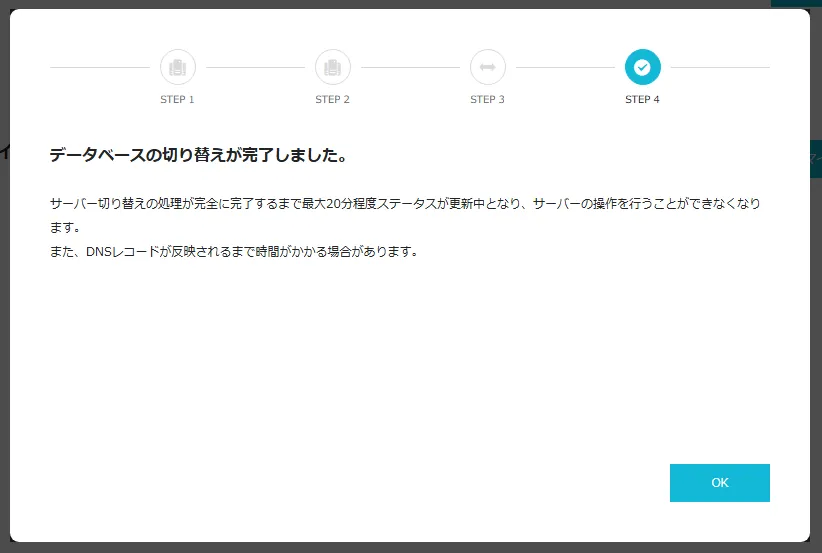
Task: Click the progress line left of STEP 1
Action: 100,67
